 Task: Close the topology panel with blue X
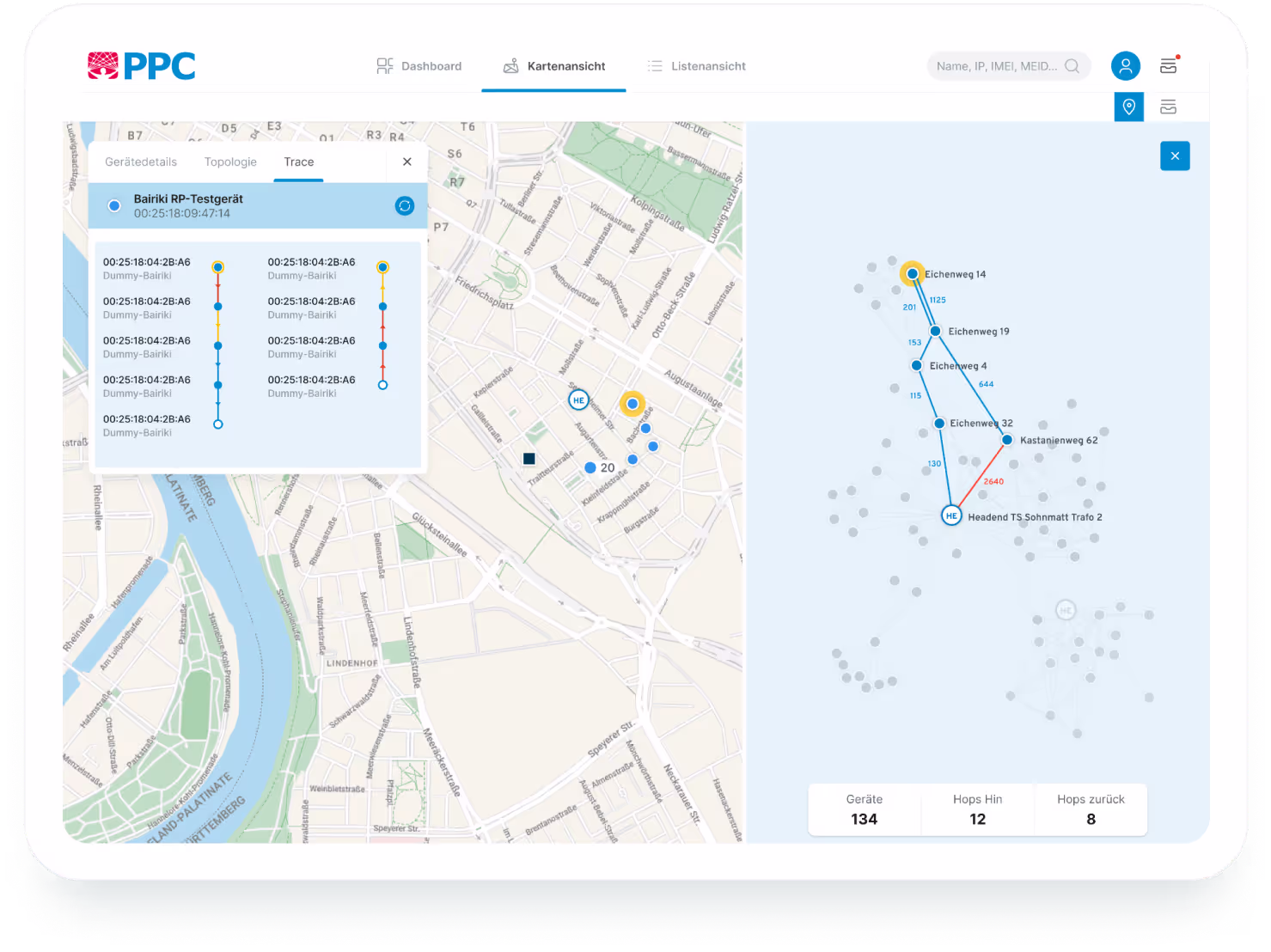[1175, 156]
